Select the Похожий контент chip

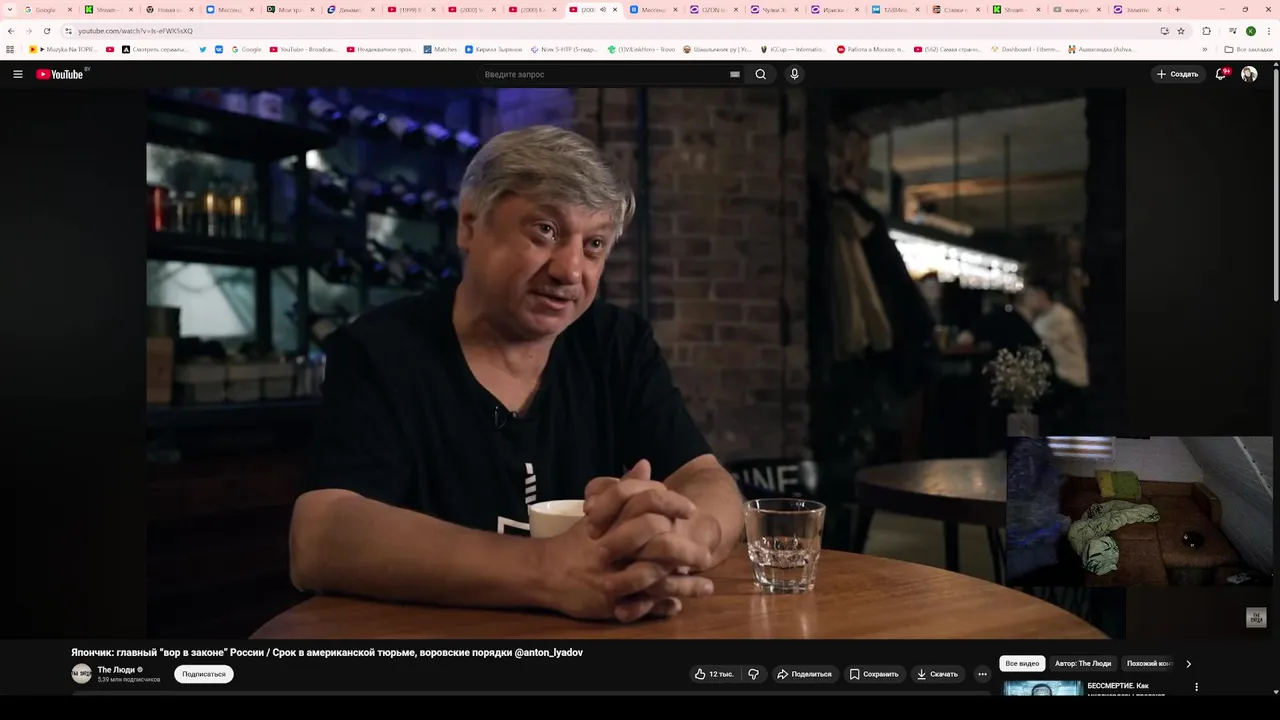tap(1149, 663)
